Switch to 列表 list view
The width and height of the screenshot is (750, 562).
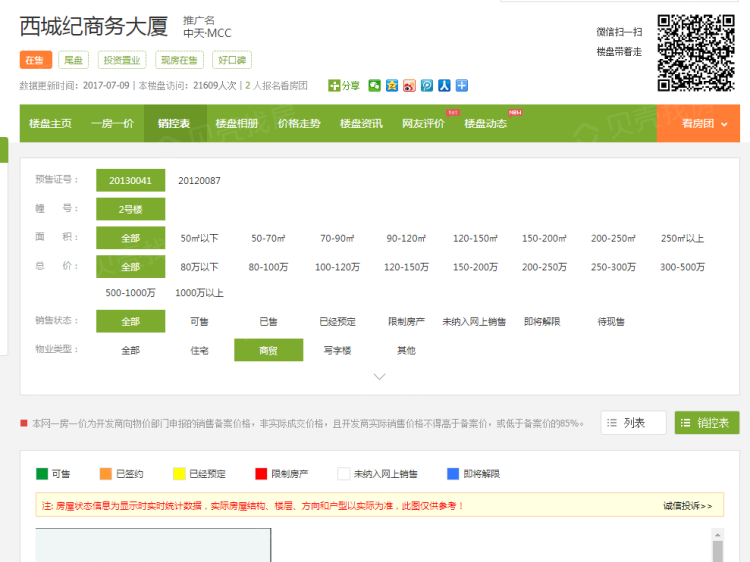pos(633,423)
